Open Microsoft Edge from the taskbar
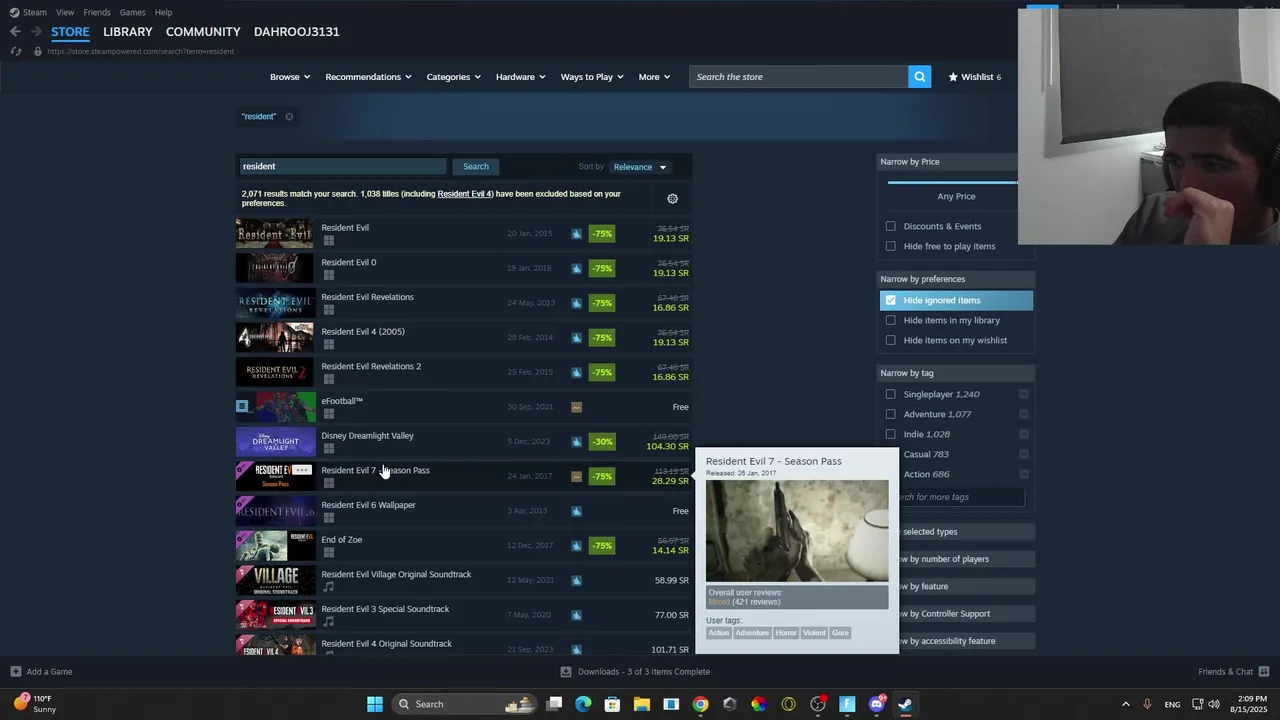This screenshot has height=720, width=1280. pyautogui.click(x=583, y=704)
